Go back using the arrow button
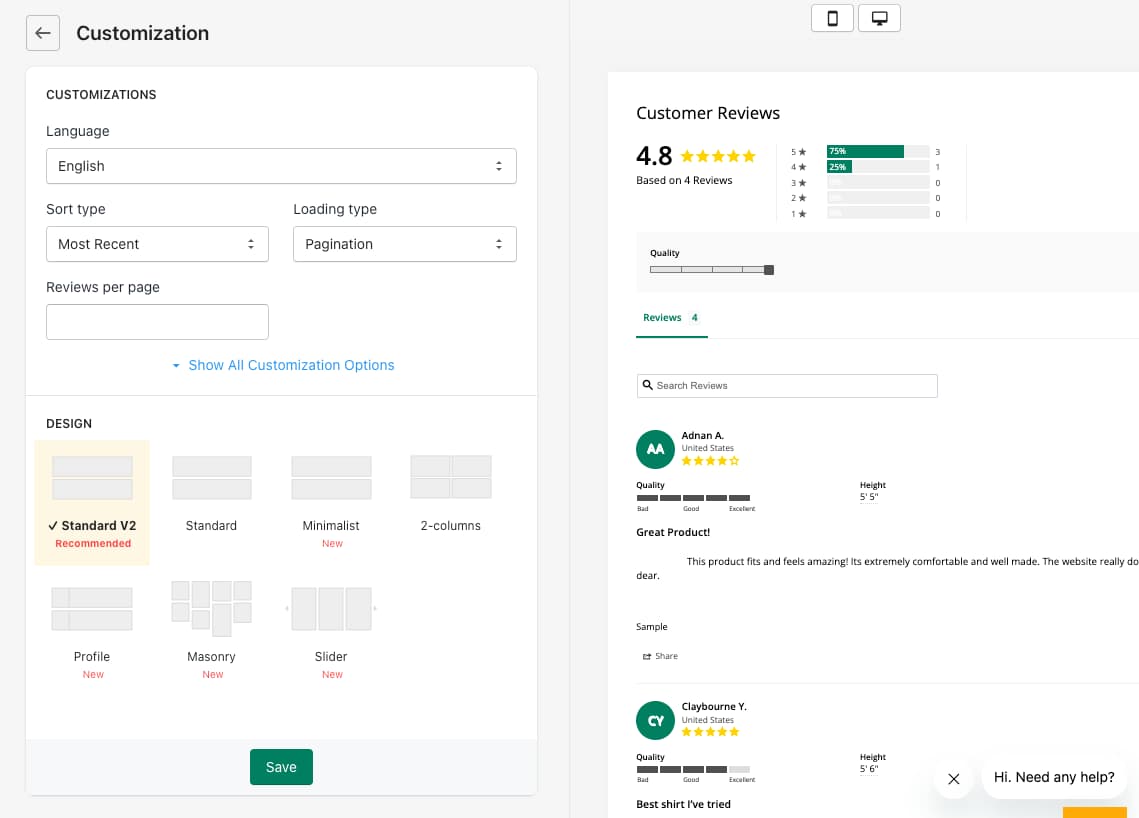This screenshot has height=818, width=1139. pyautogui.click(x=43, y=33)
